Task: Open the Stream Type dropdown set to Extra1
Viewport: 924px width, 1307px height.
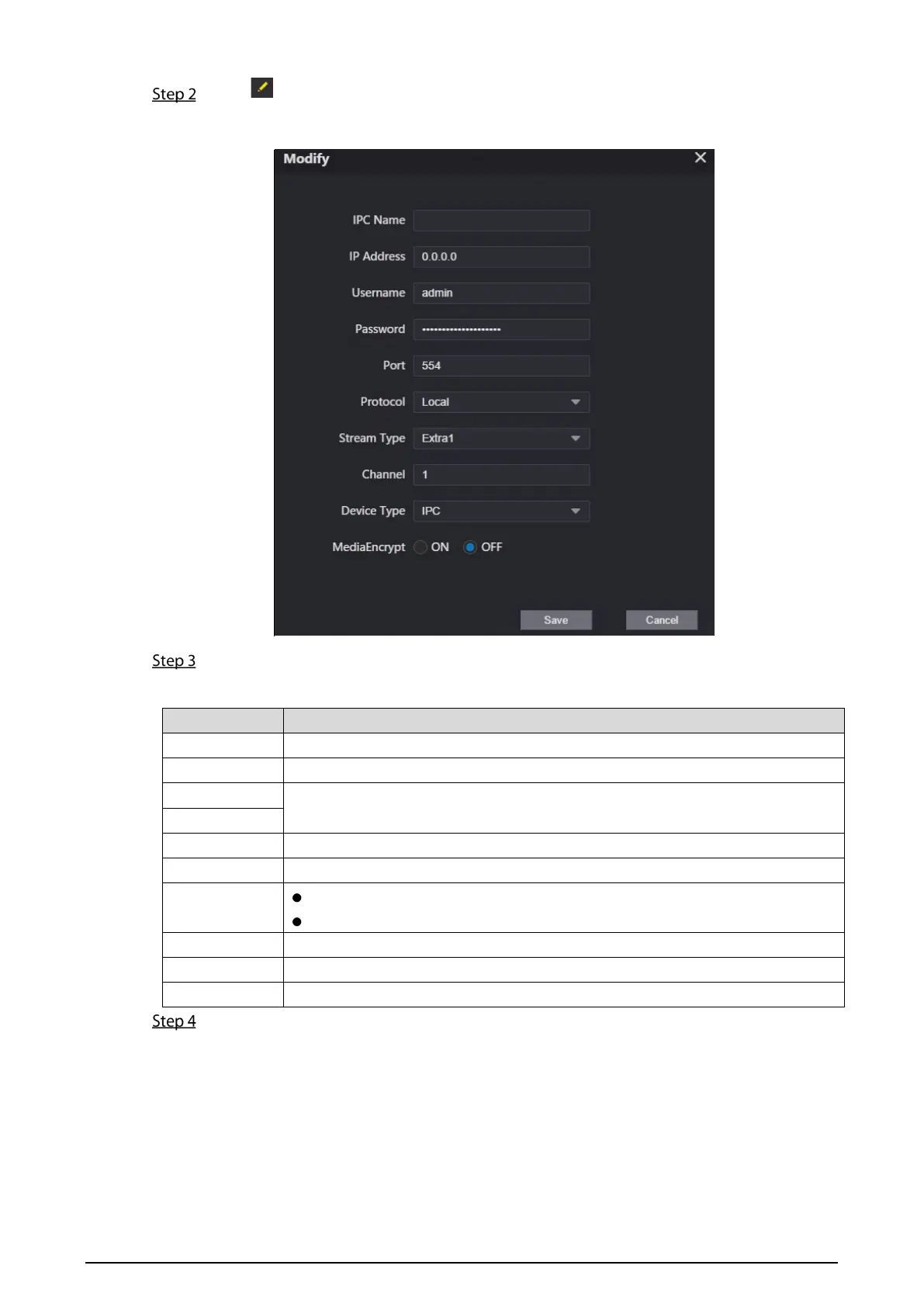Action: [501, 439]
